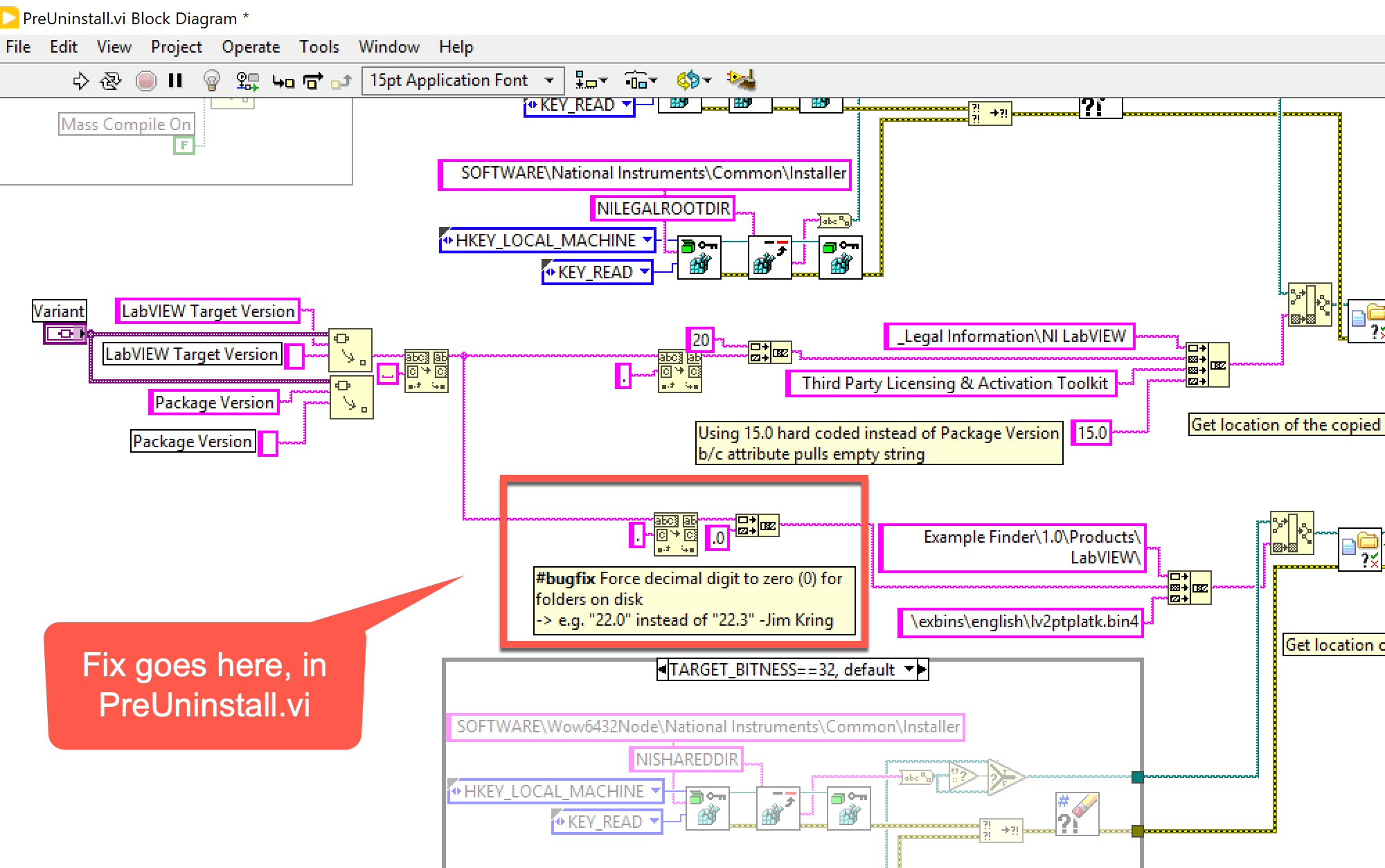Toggle Retain Wire Values
The height and width of the screenshot is (868, 1385).
pos(246,80)
